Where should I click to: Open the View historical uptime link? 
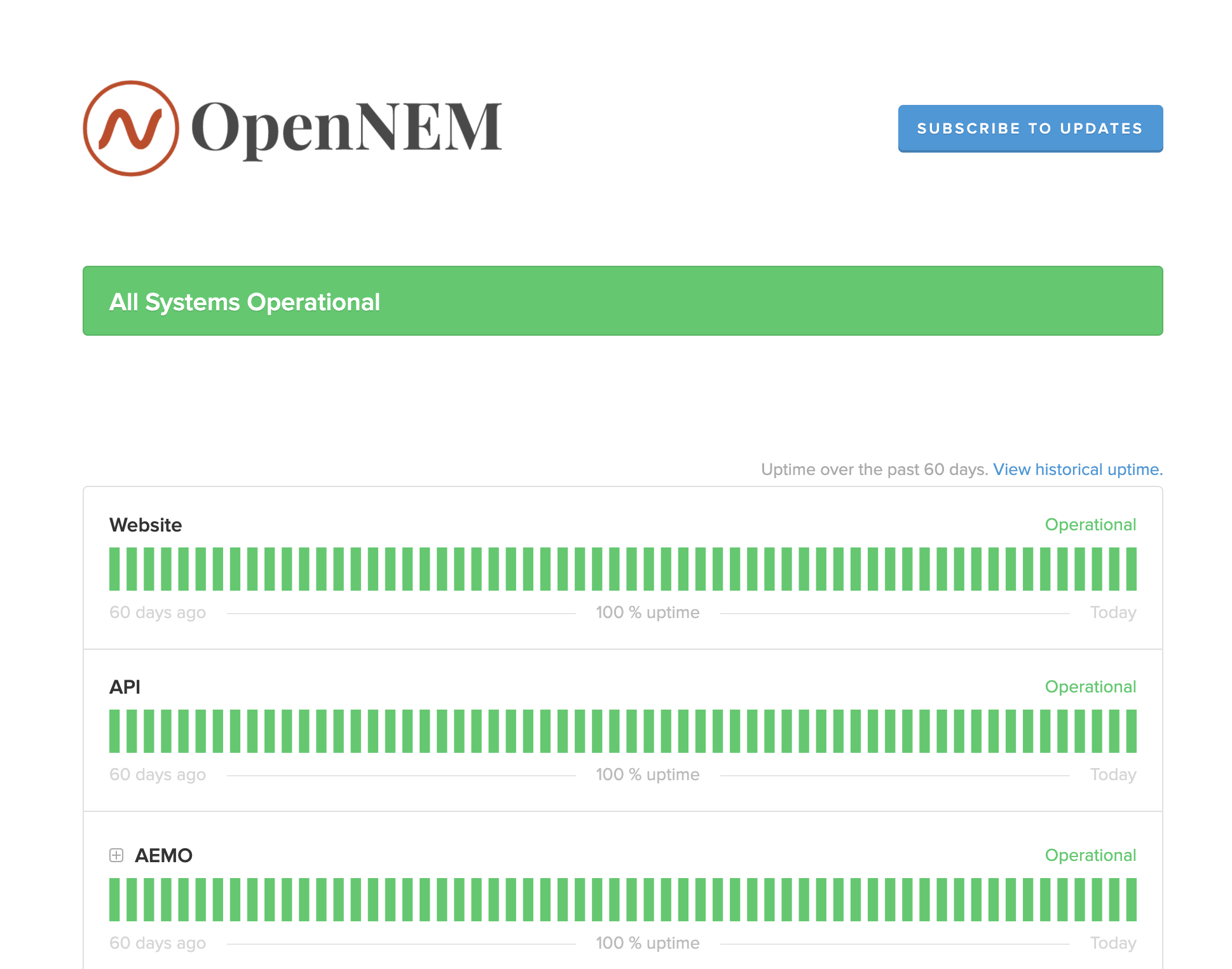coord(1077,469)
